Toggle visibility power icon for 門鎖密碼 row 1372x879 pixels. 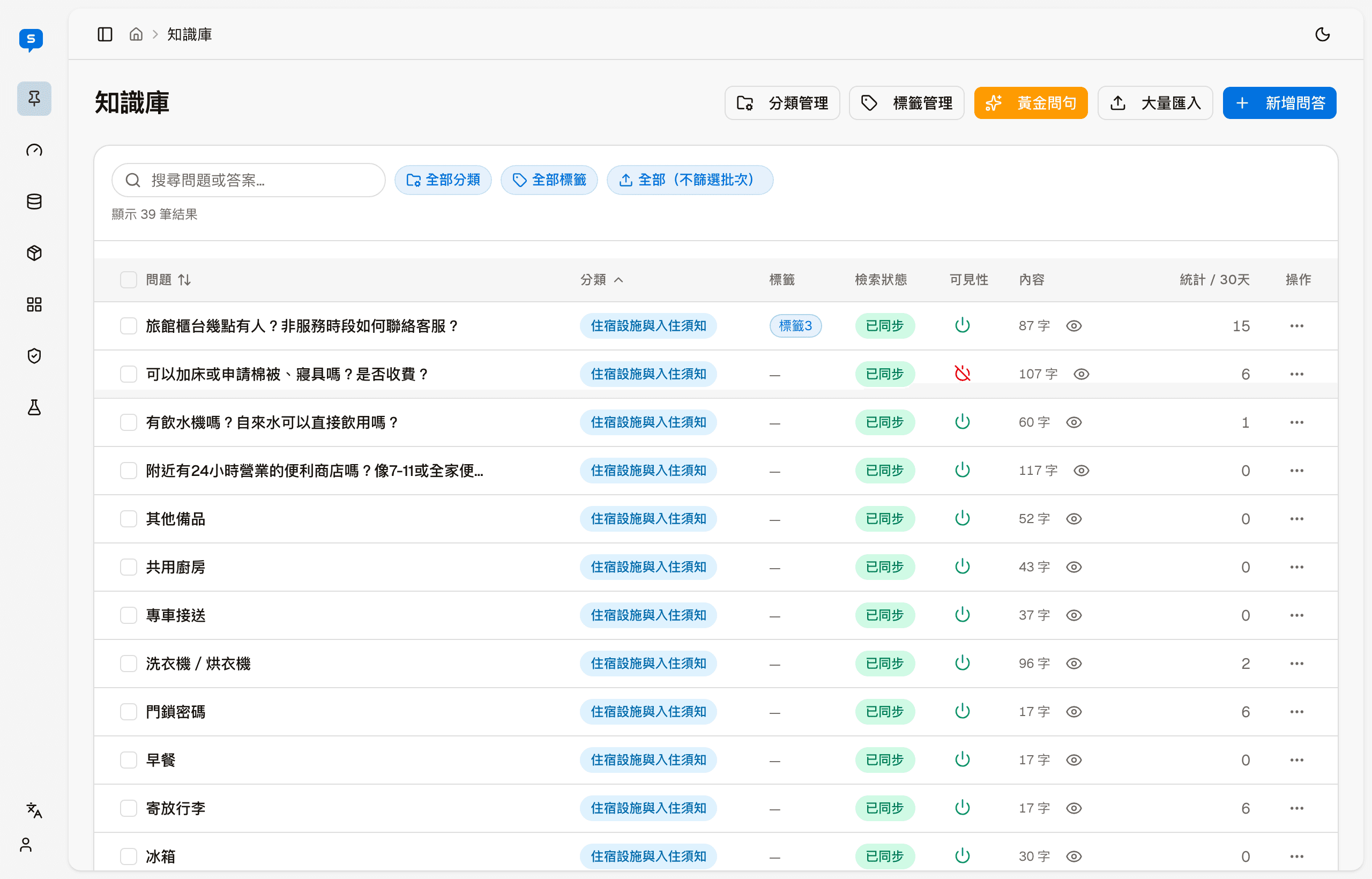click(962, 711)
